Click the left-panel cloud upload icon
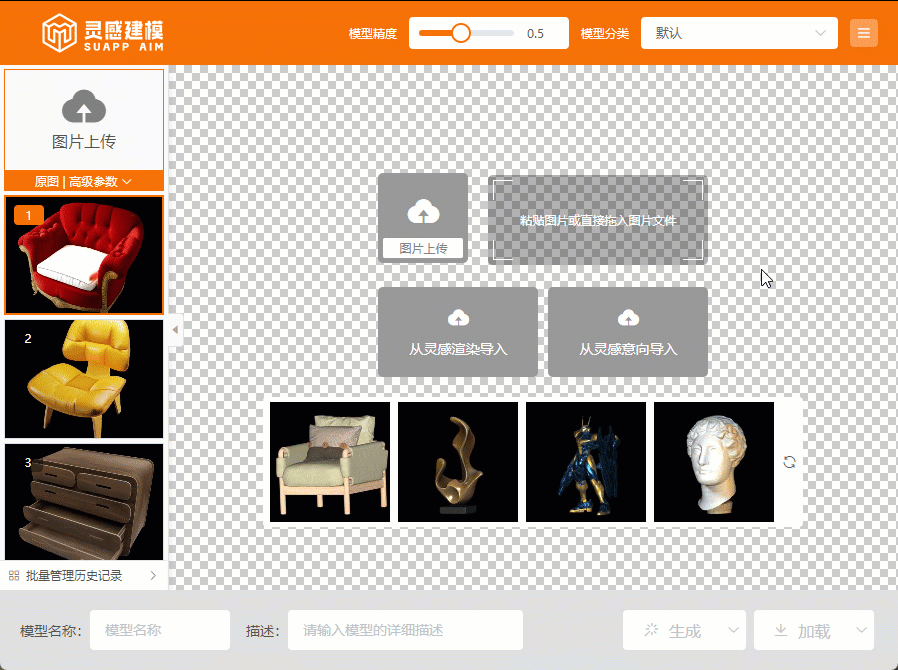Image resolution: width=898 pixels, height=670 pixels. (x=84, y=107)
